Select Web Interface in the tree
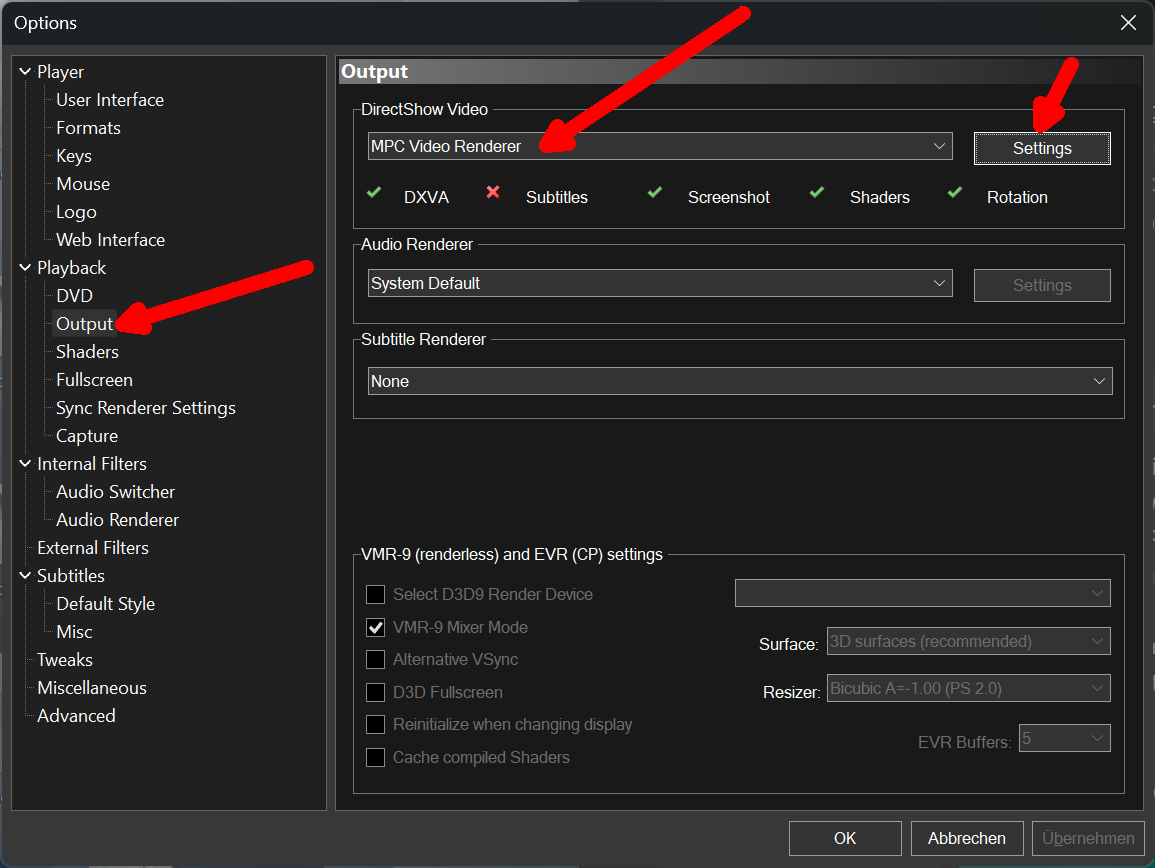This screenshot has height=868, width=1155. point(110,239)
